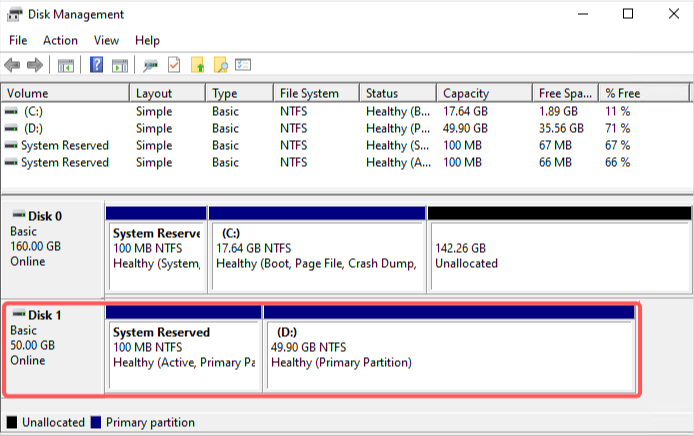This screenshot has height=436, width=694.
Task: Toggle the Show/Hide Action Pane icon
Action: [x=120, y=66]
